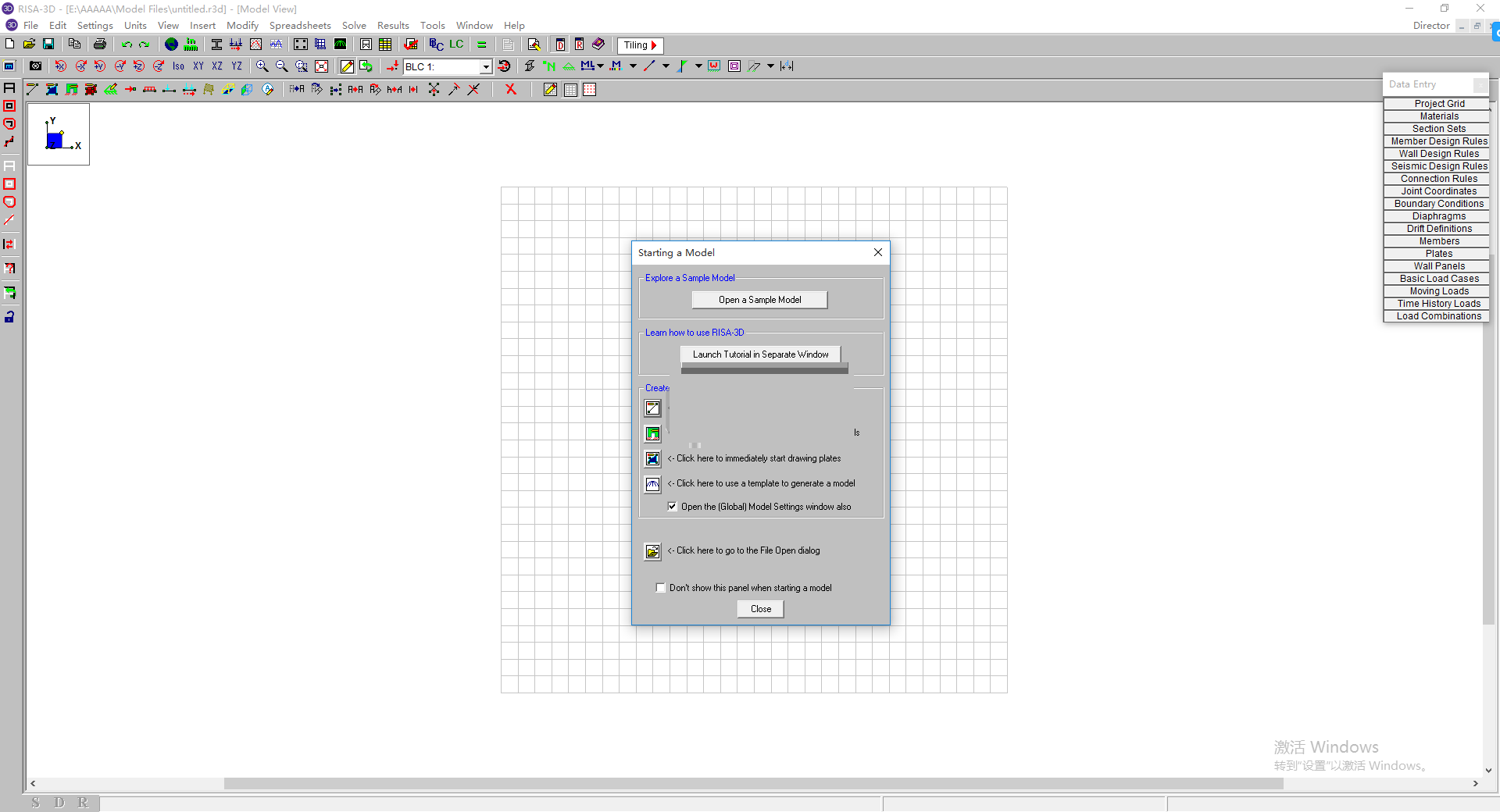Switch to XY plane view
This screenshot has height=812, width=1500.
pyautogui.click(x=198, y=66)
